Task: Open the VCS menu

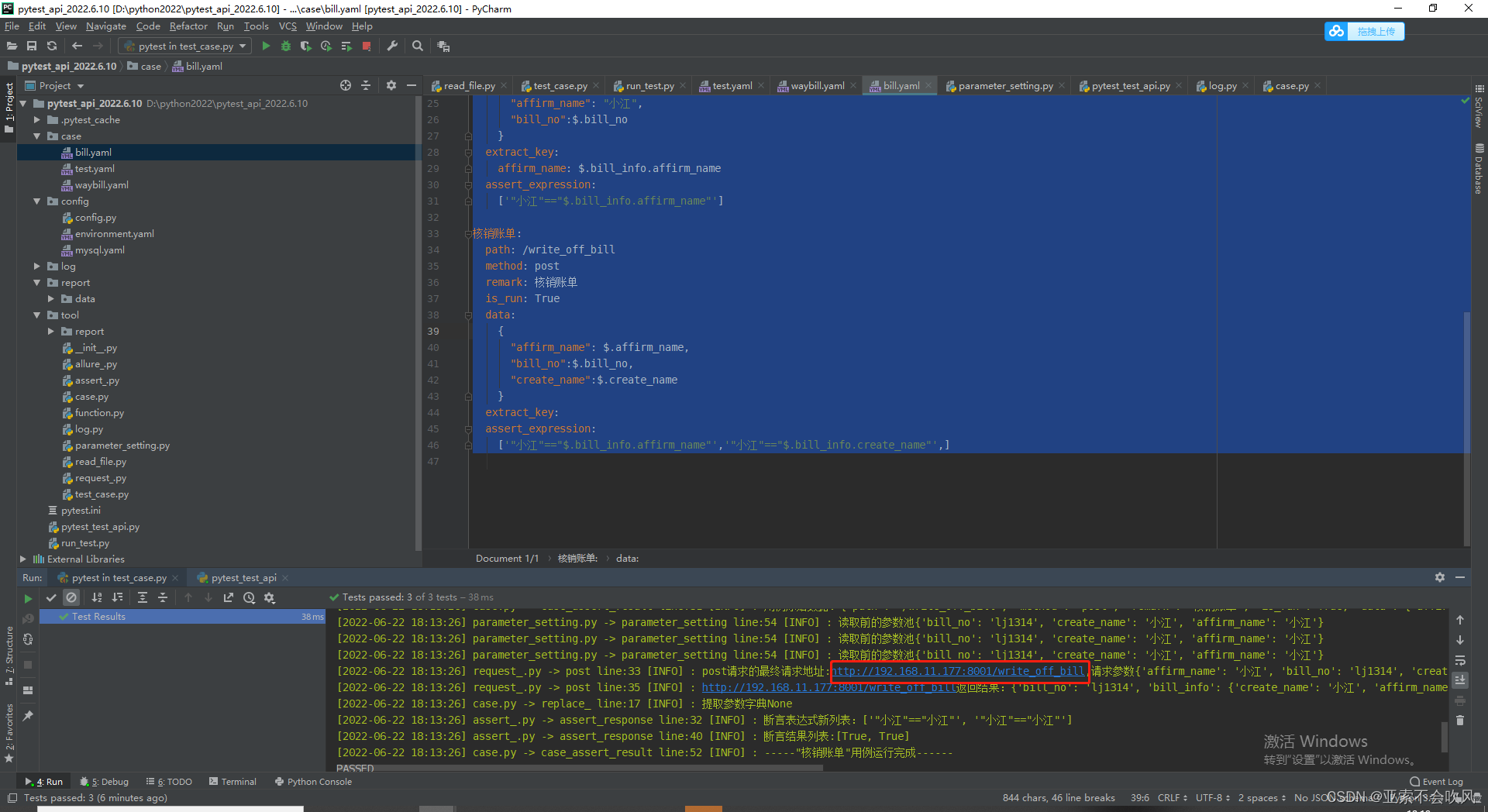Action: [x=288, y=26]
